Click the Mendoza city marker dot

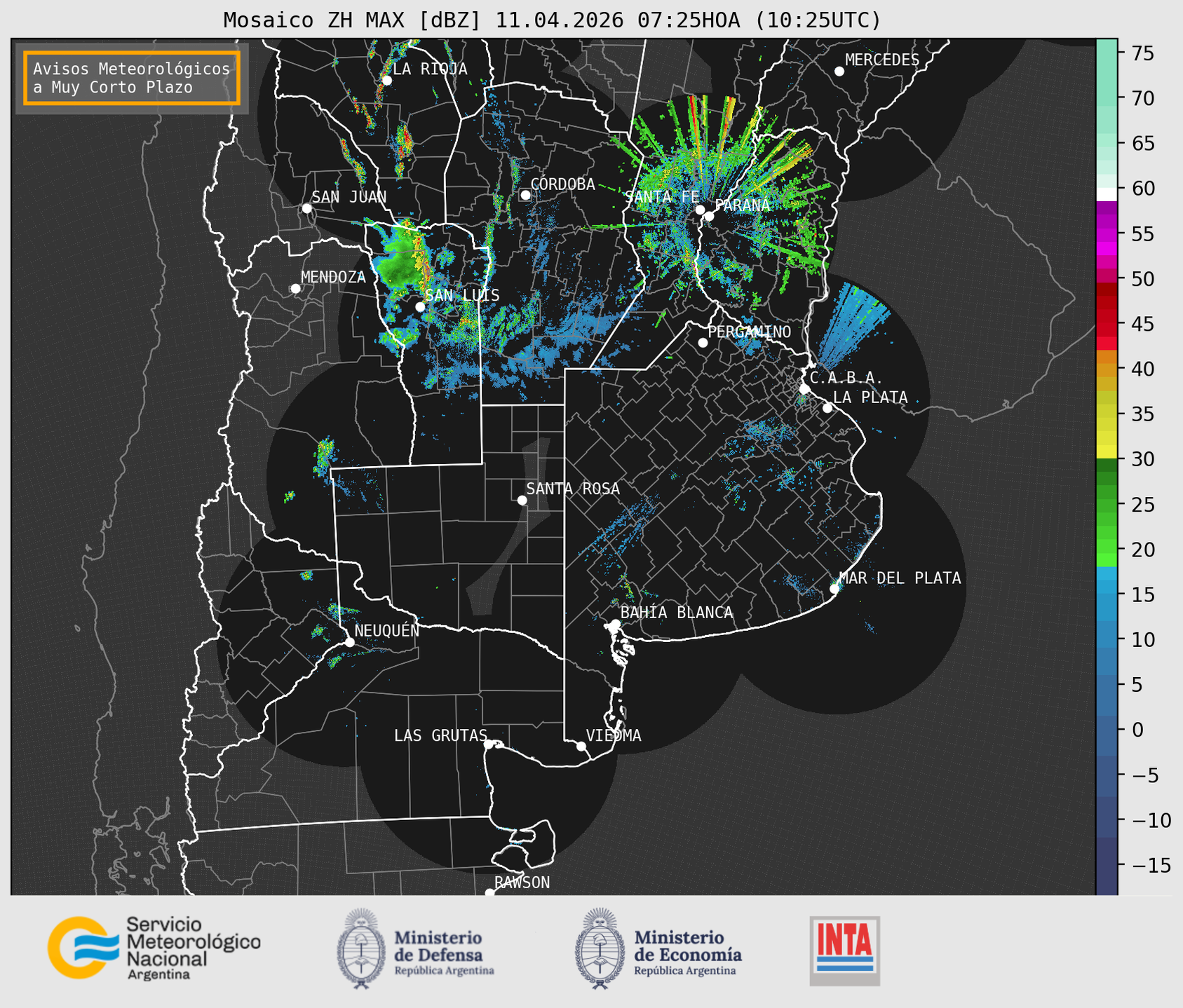[x=295, y=289]
